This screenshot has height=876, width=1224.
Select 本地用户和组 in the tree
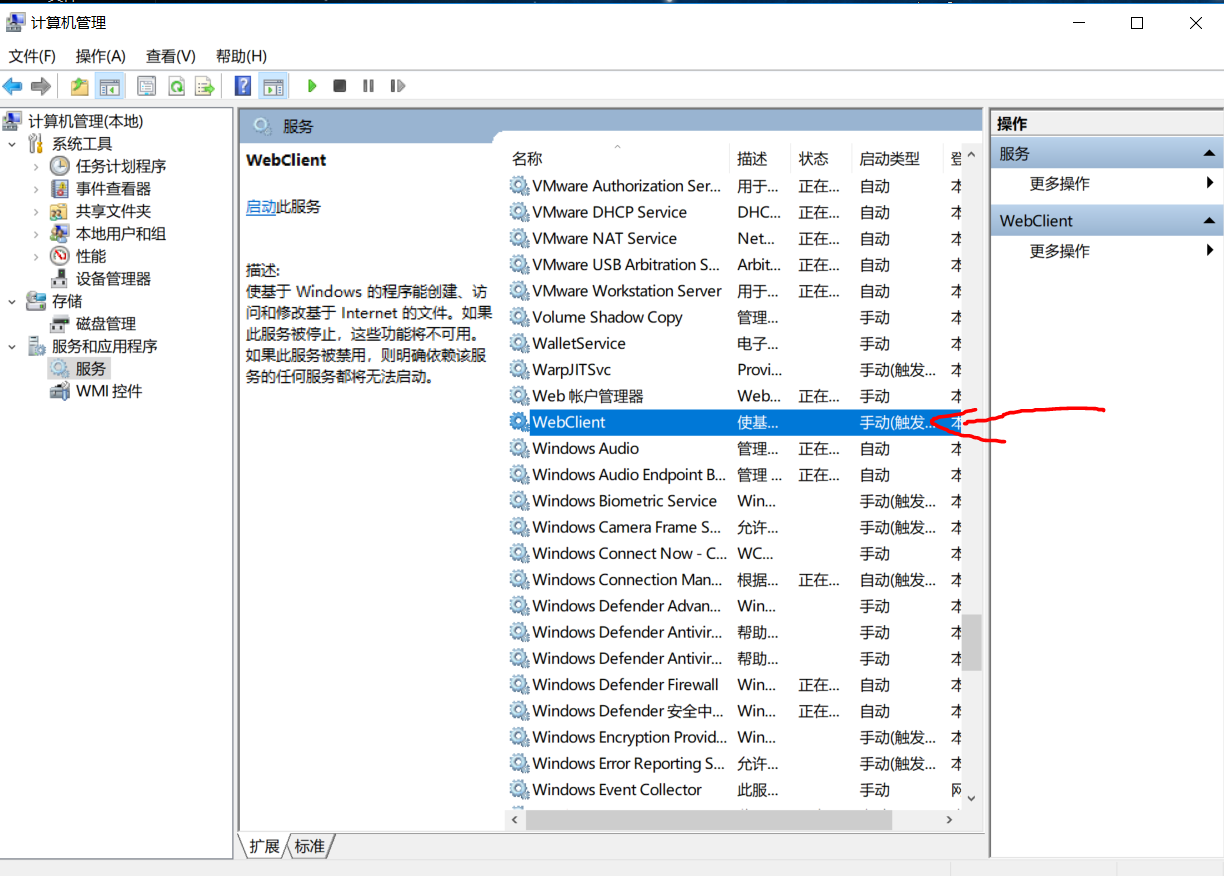[x=121, y=234]
